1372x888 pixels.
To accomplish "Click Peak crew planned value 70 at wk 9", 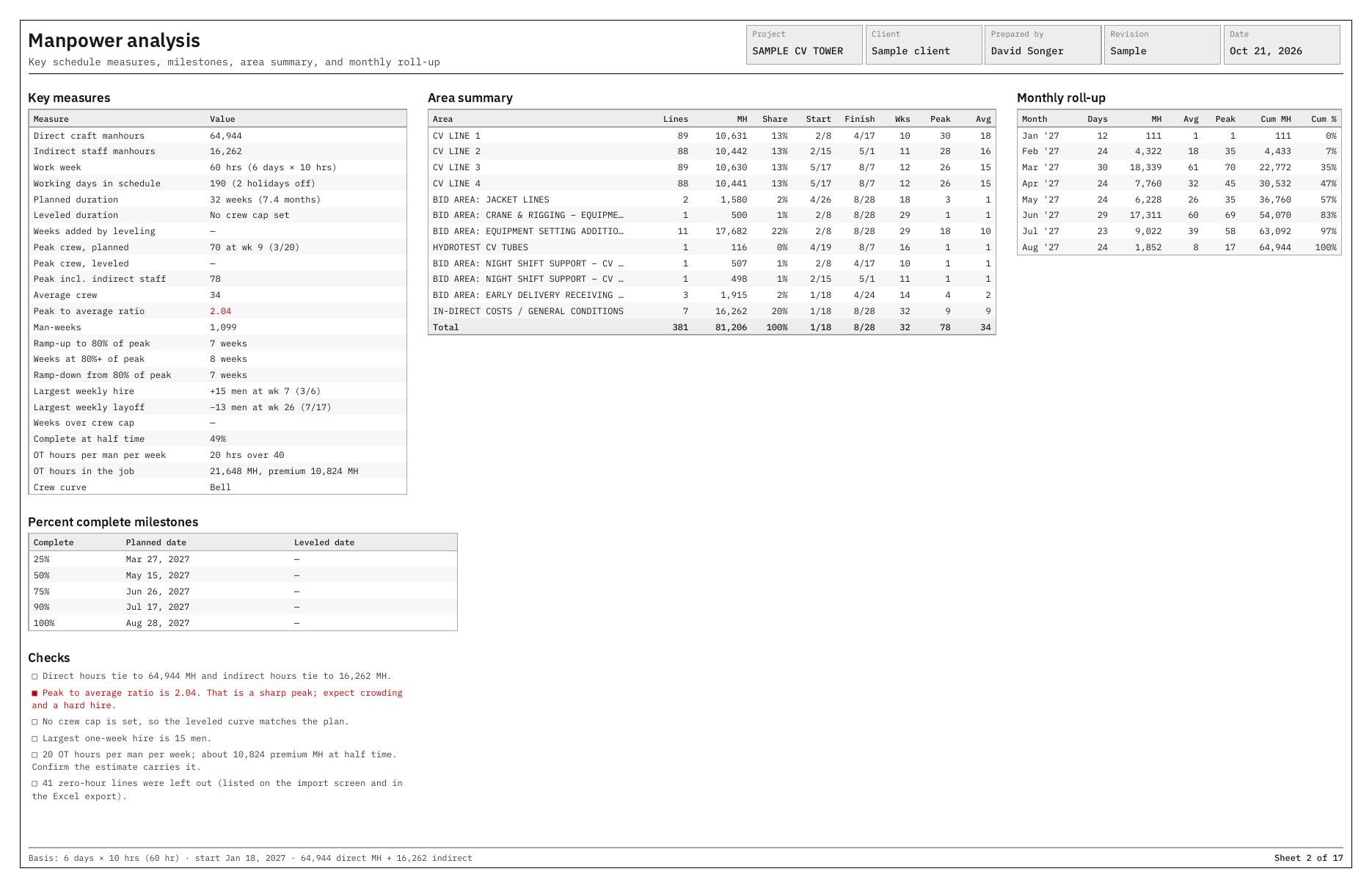I will pos(255,247).
